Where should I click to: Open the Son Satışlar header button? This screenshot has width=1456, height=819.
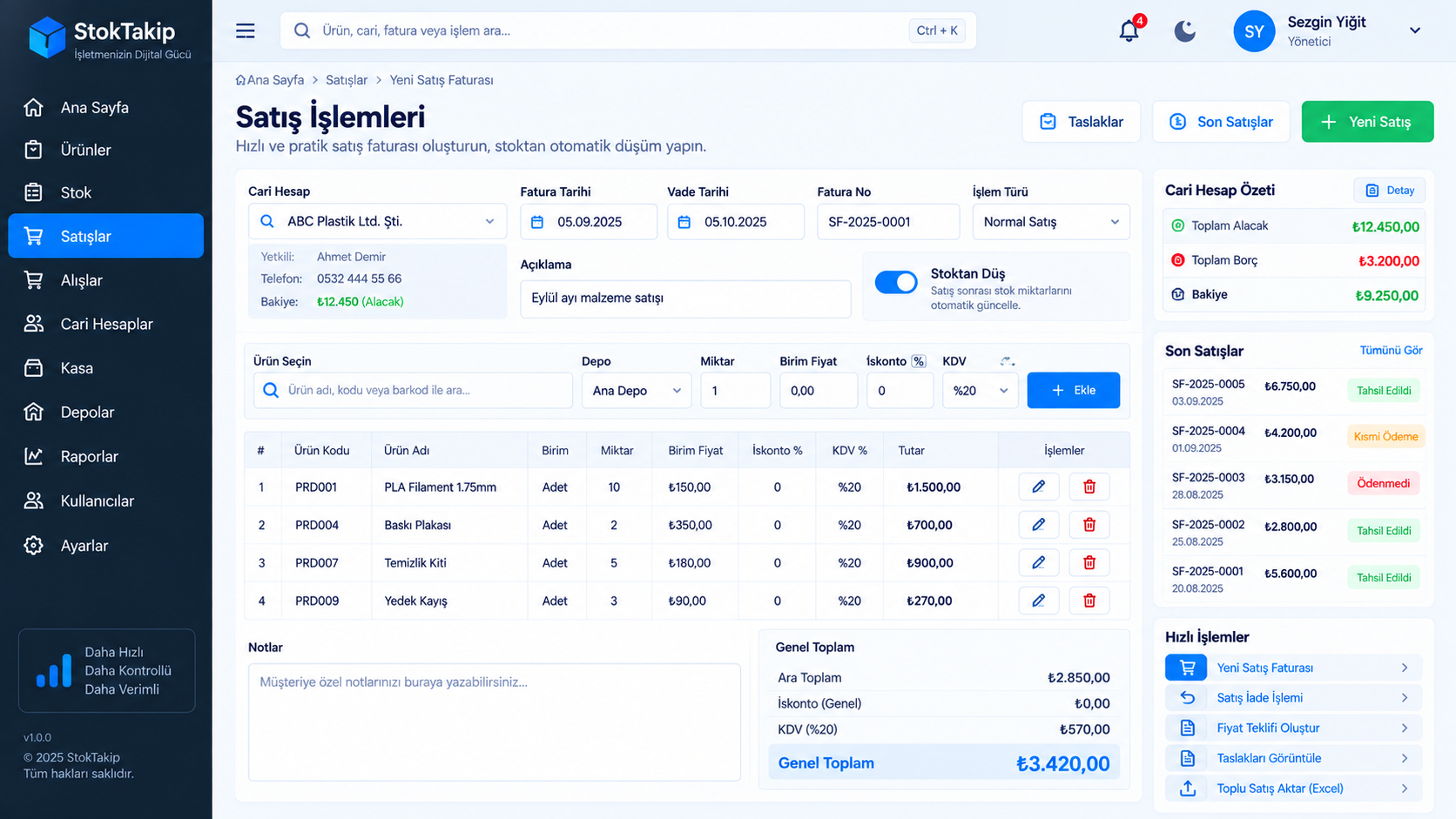[x=1221, y=122]
